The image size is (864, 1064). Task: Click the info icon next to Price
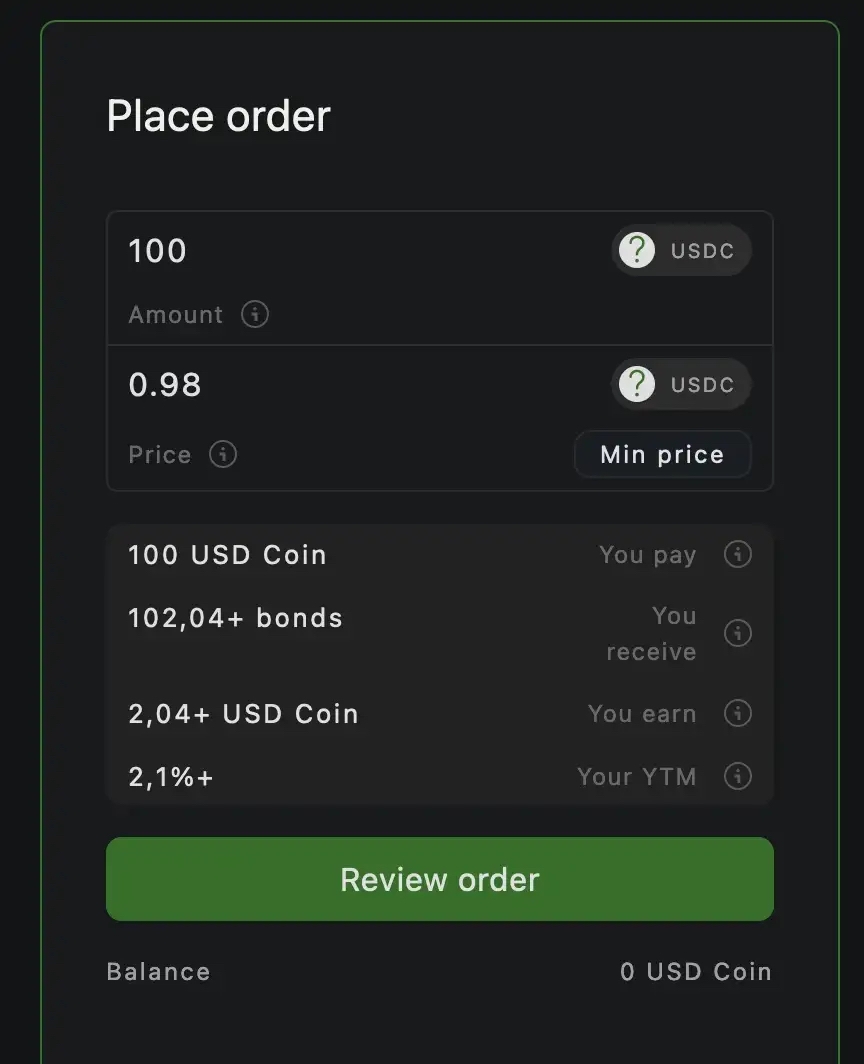(223, 454)
